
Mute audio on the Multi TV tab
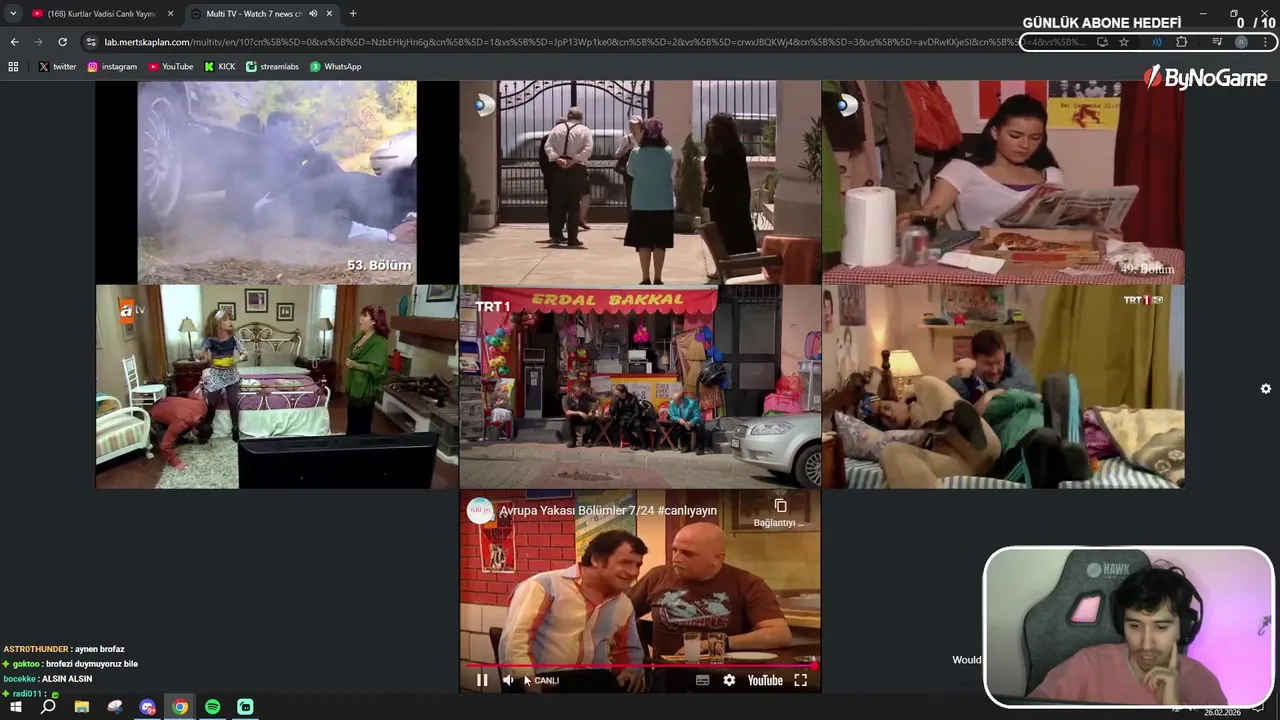coord(313,14)
